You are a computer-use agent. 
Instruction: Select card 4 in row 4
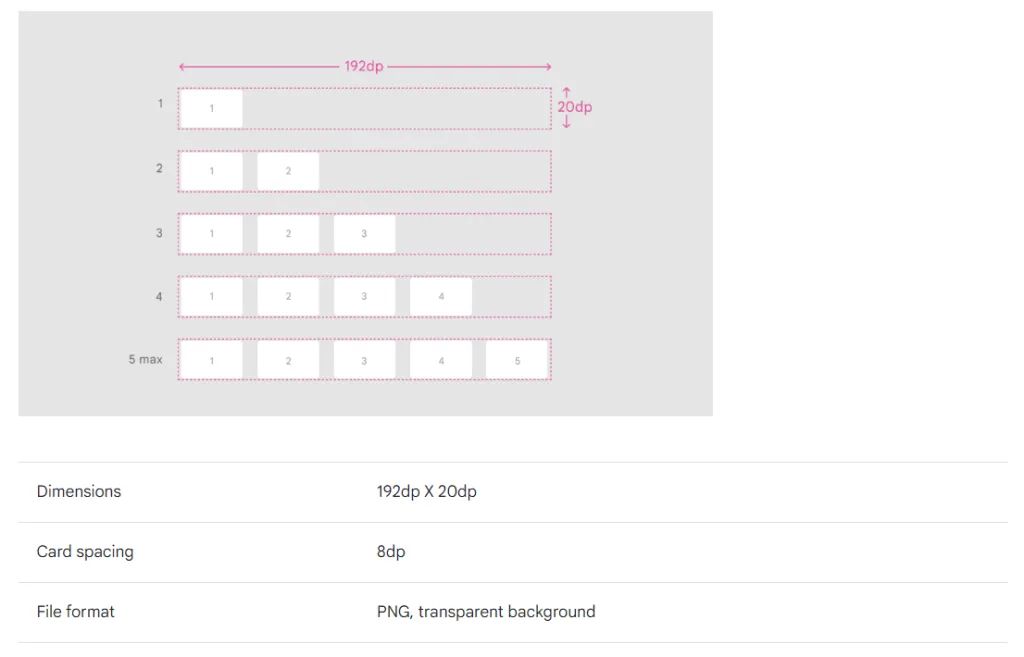tap(441, 296)
